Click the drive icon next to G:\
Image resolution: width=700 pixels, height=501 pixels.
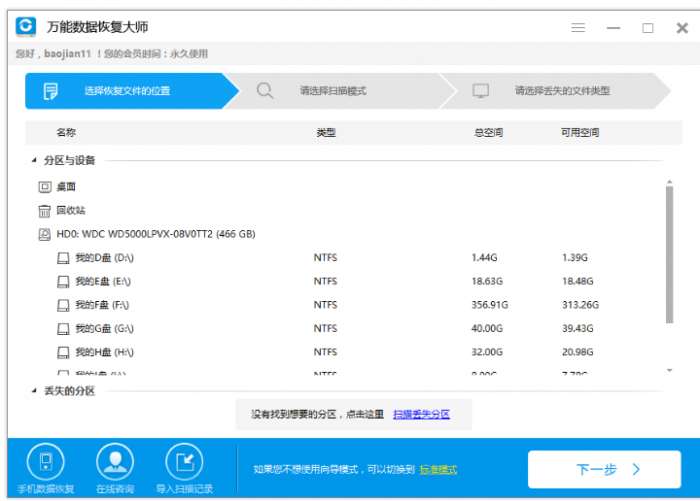[x=63, y=329]
